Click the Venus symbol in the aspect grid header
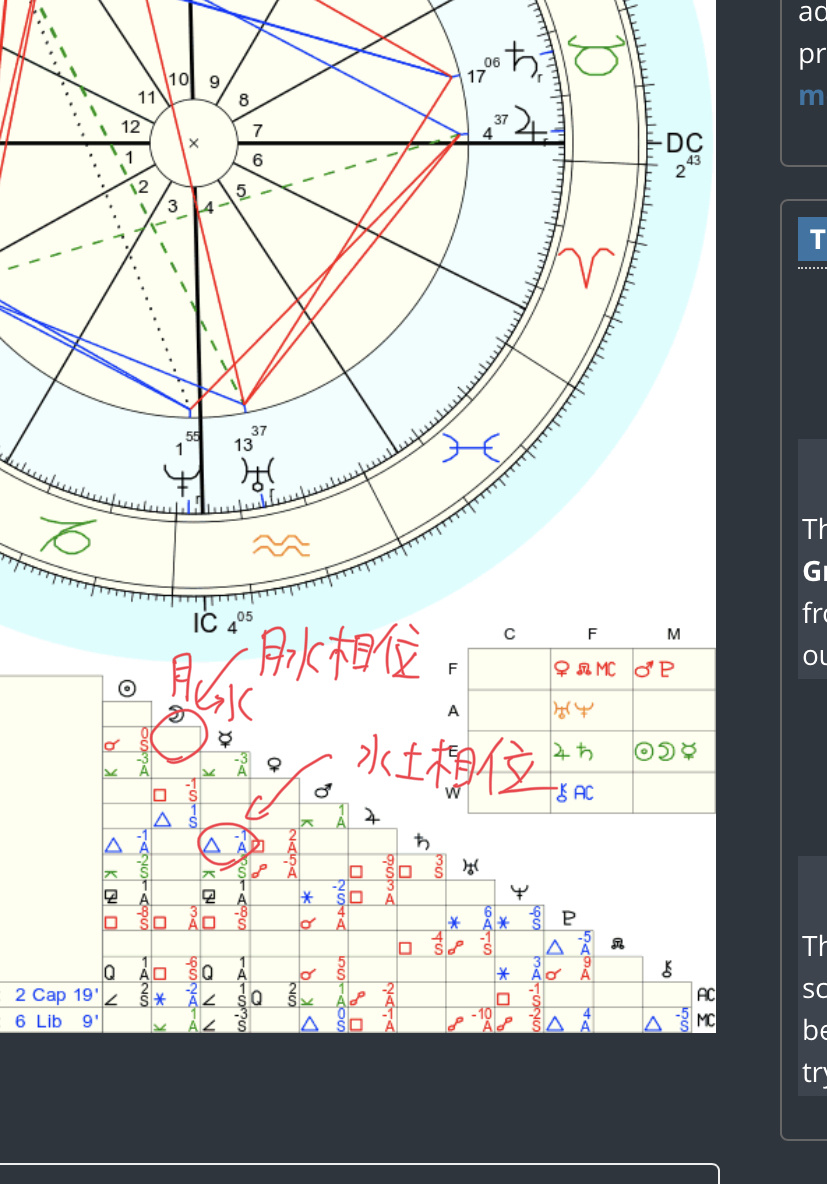The width and height of the screenshot is (827, 1184). (274, 765)
